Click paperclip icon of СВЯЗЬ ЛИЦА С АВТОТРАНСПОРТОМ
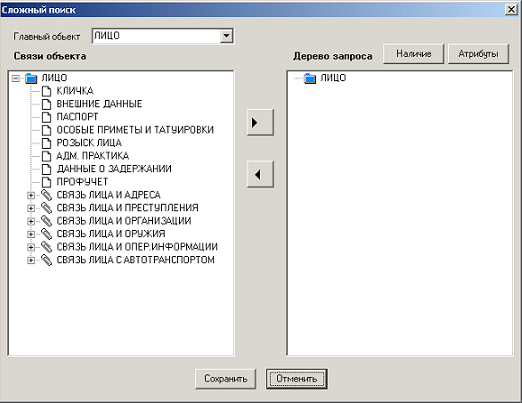 click(x=46, y=260)
